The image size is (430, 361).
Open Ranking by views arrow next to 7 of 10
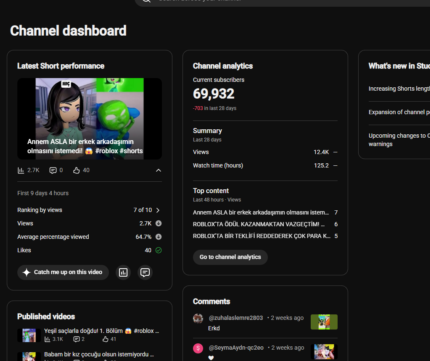click(158, 210)
